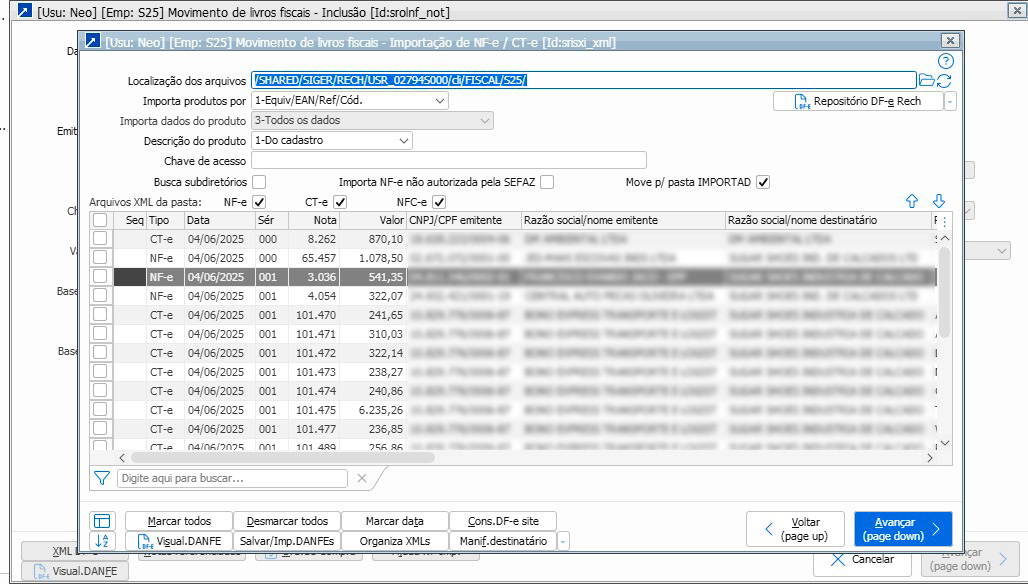1028x584 pixels.
Task: Click into the Chave de acesso field
Action: pyautogui.click(x=449, y=161)
